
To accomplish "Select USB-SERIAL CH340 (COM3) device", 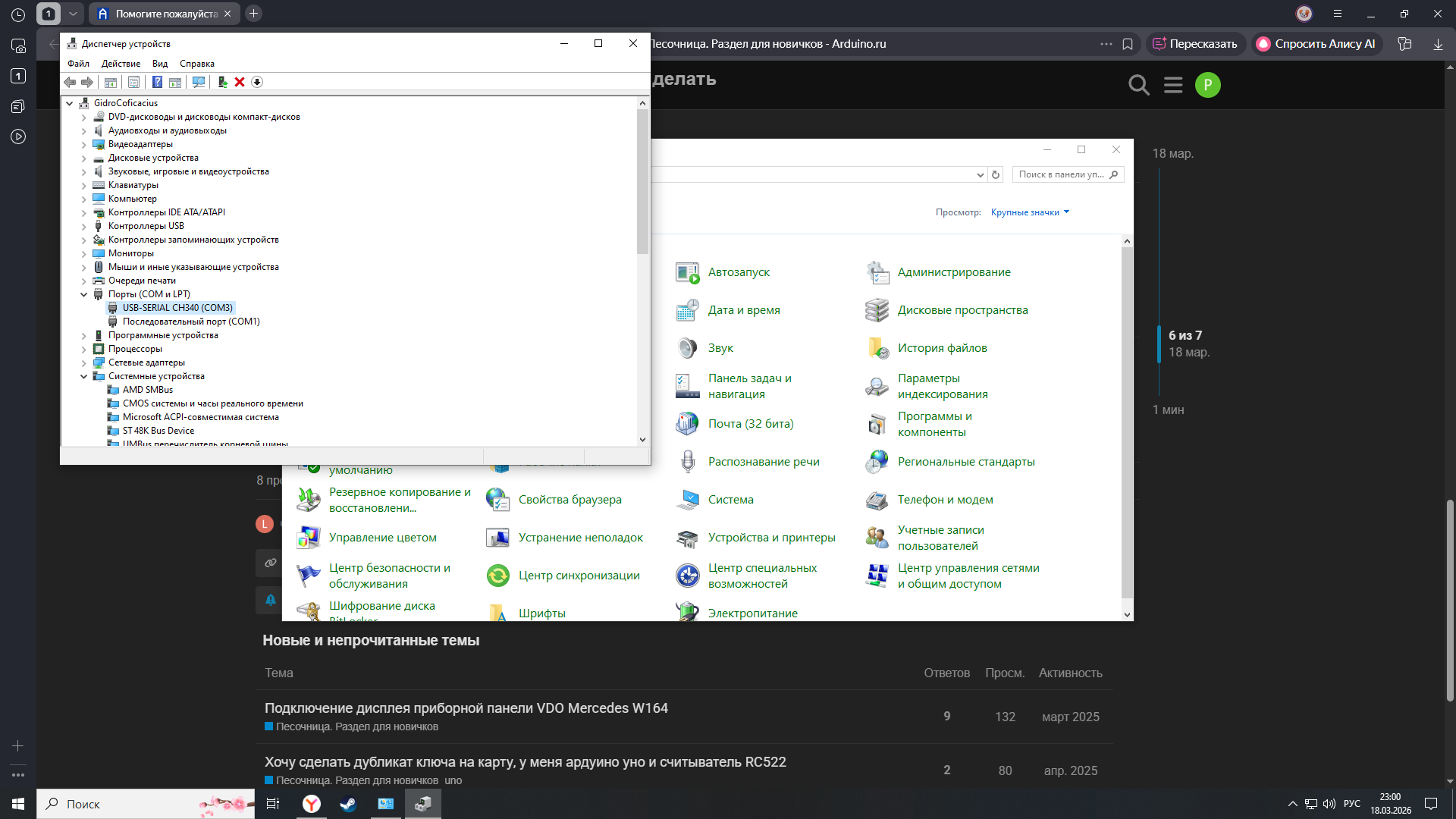I will coord(177,308).
